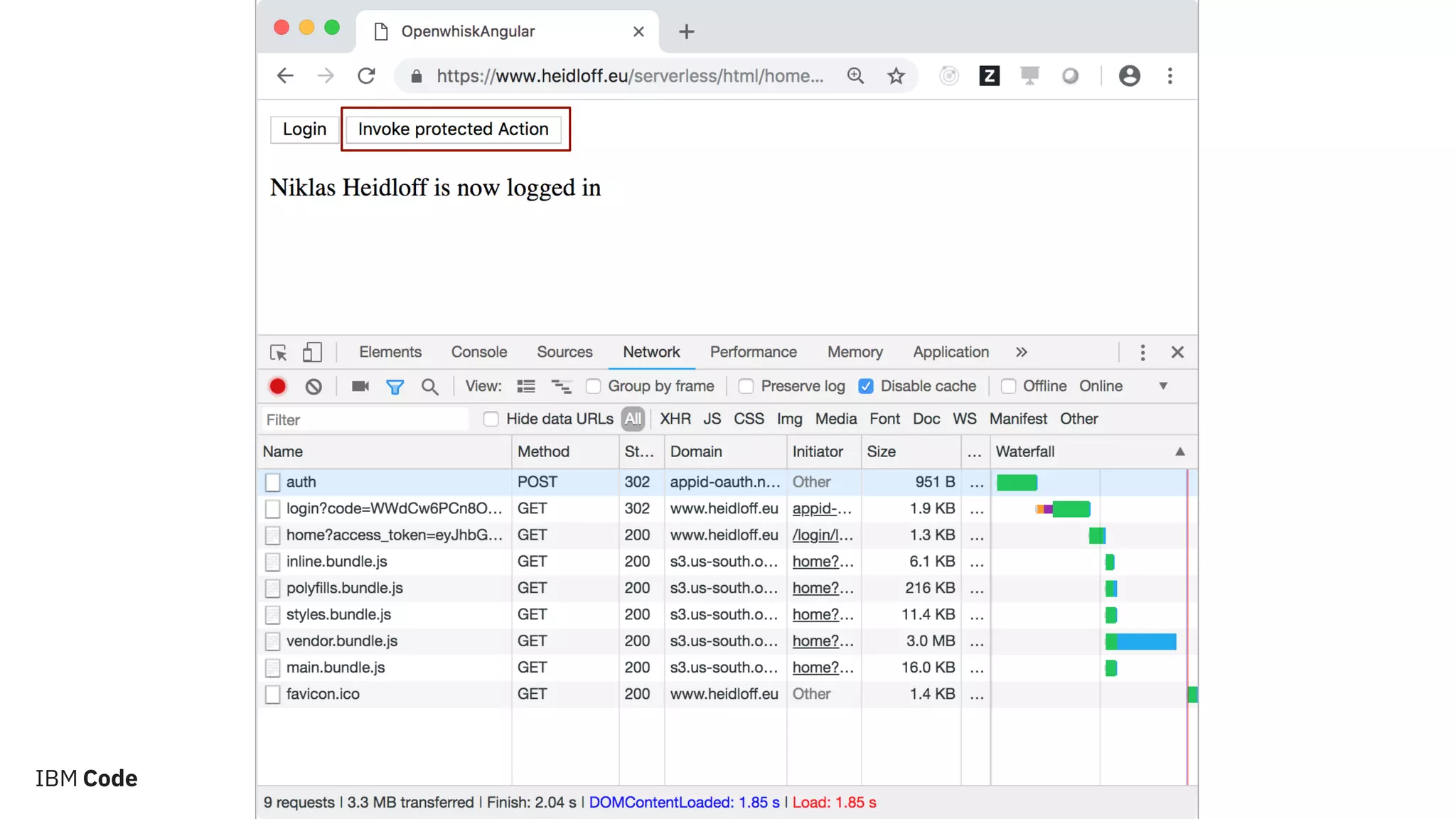Click the Login button
Viewport: 1456px width, 819px height.
[x=304, y=129]
